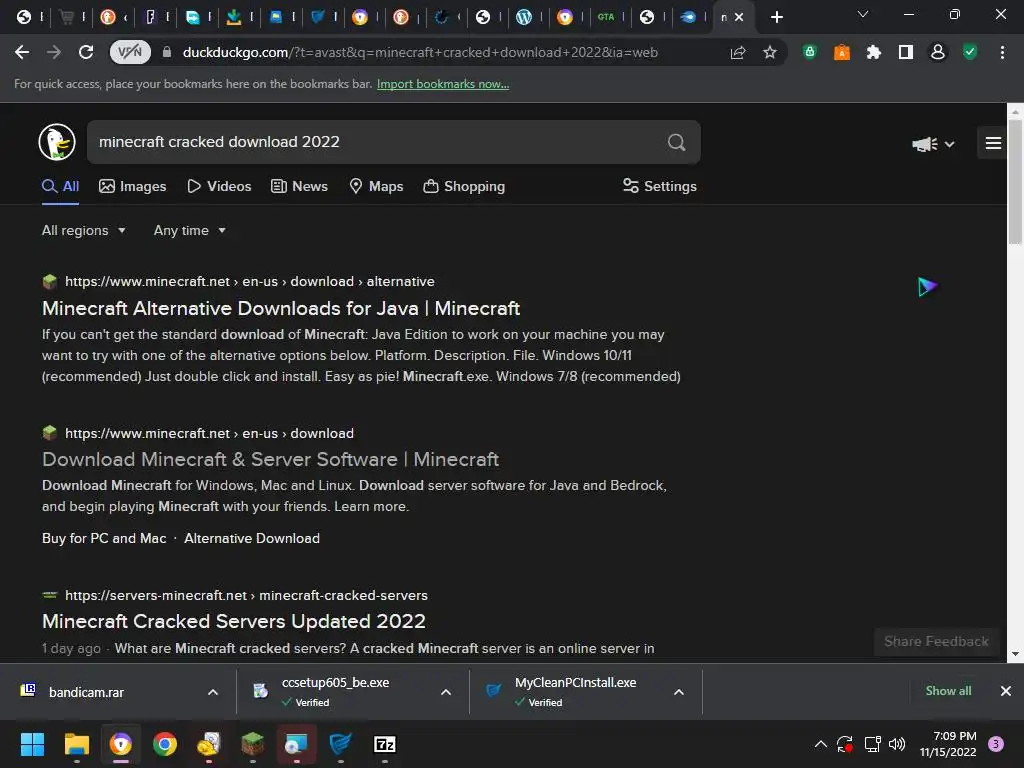Toggle the VPN badge in address bar
Screen dimensions: 1024x768
(130, 52)
